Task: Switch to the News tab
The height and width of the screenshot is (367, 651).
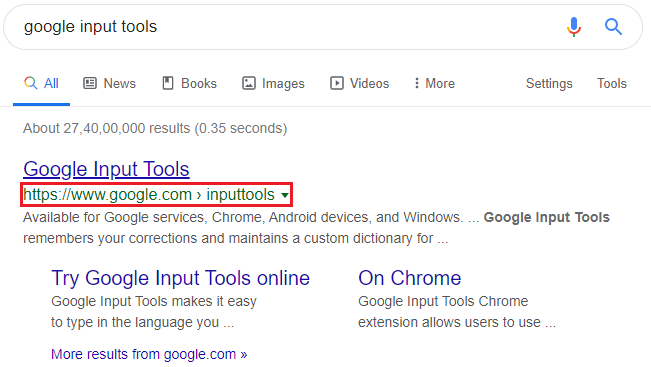Action: pos(110,83)
